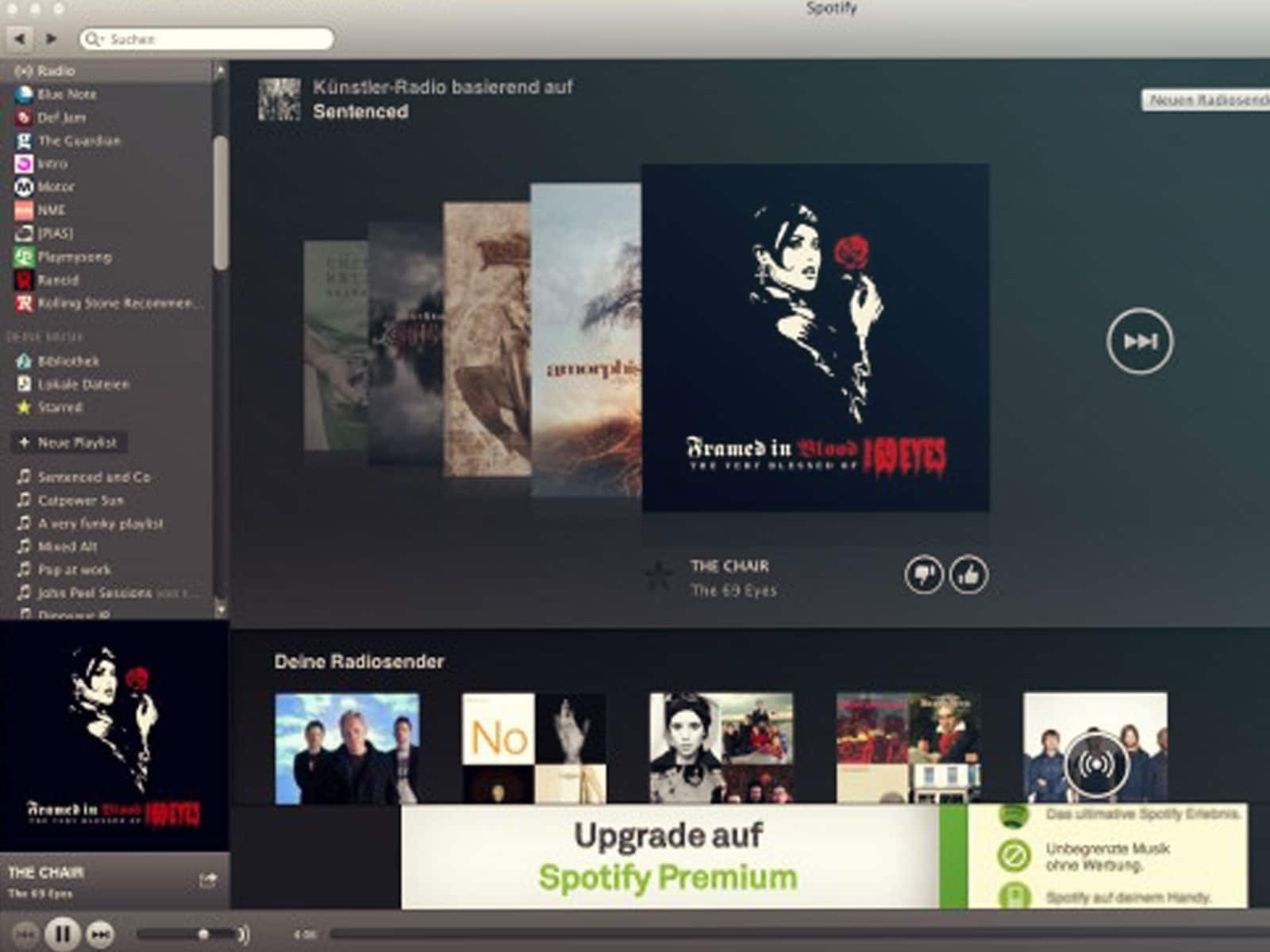Viewport: 1270px width, 952px height.
Task: Open radio station with Beethoven portrait
Action: click(908, 749)
